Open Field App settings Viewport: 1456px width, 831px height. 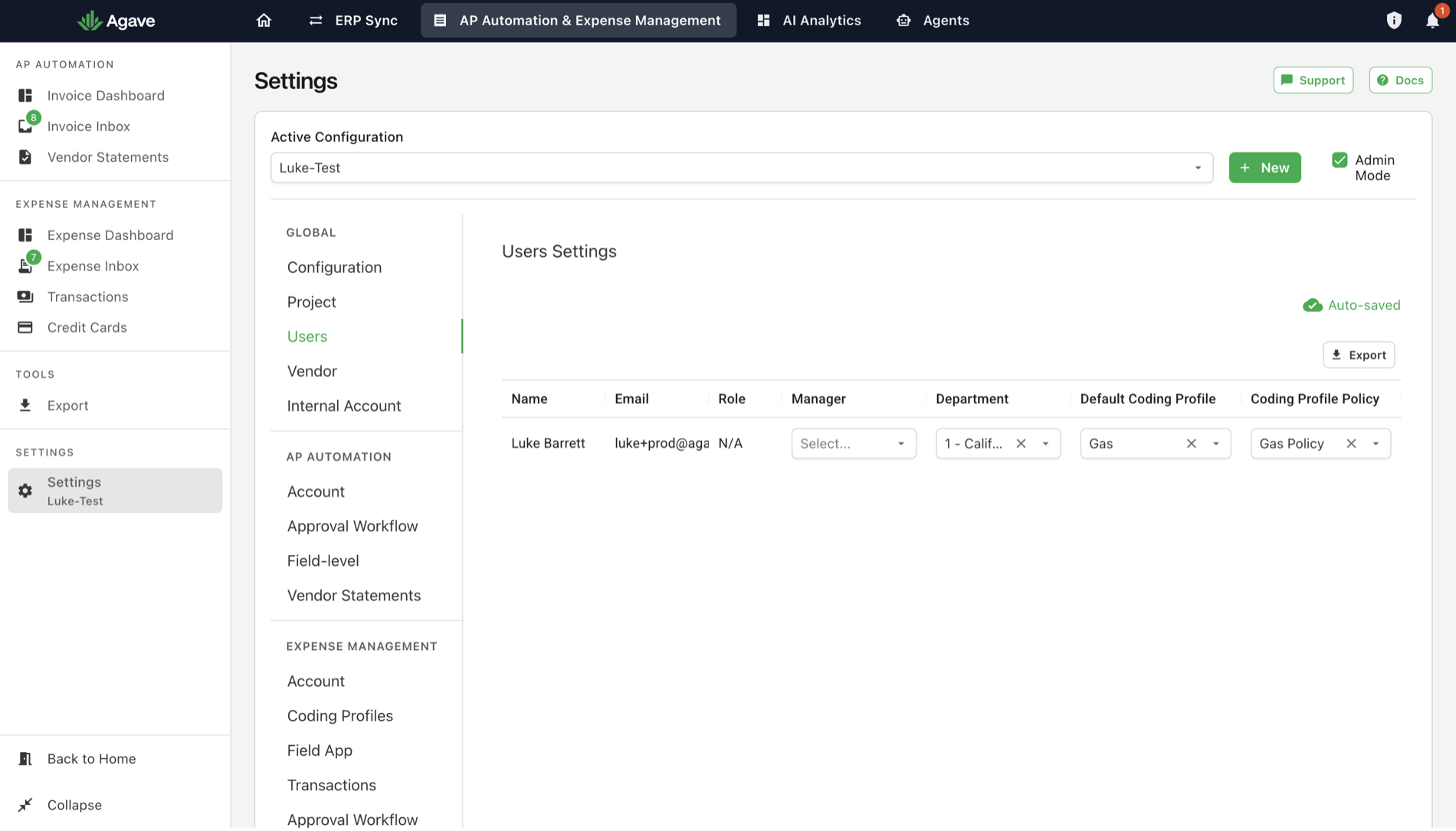click(x=320, y=751)
